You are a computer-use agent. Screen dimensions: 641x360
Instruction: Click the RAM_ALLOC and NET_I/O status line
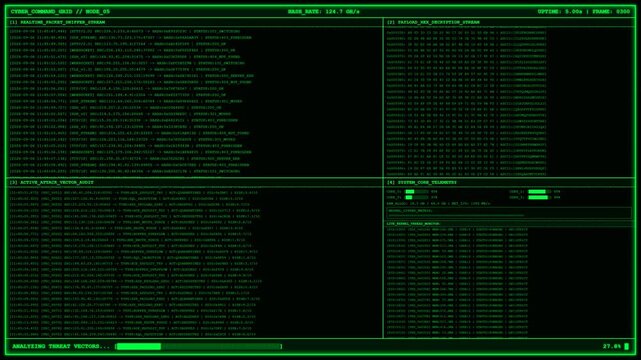[x=438, y=203]
